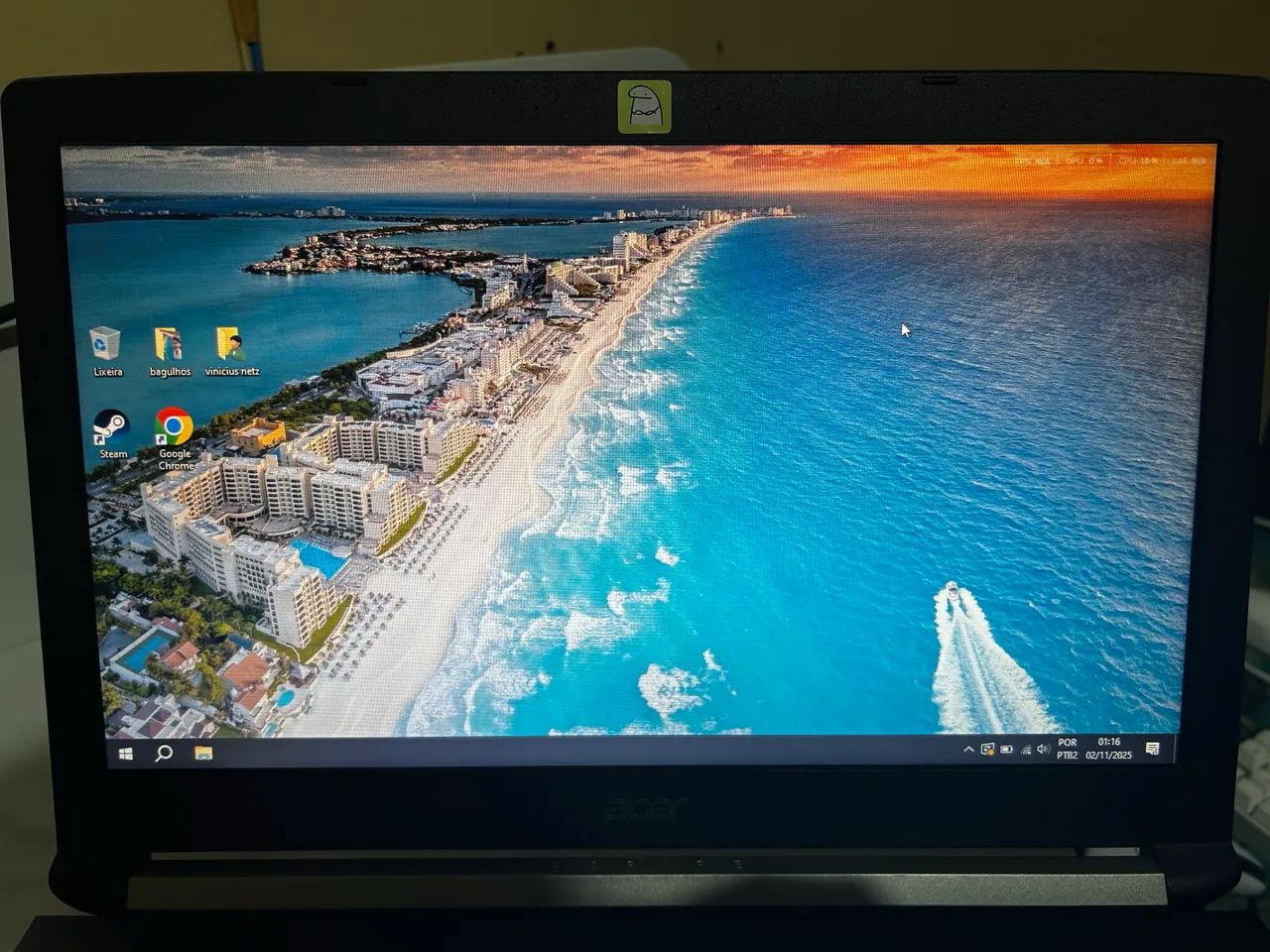Open the Action Center notifications panel
Screen dimensions: 1270x952
[x=1152, y=749]
